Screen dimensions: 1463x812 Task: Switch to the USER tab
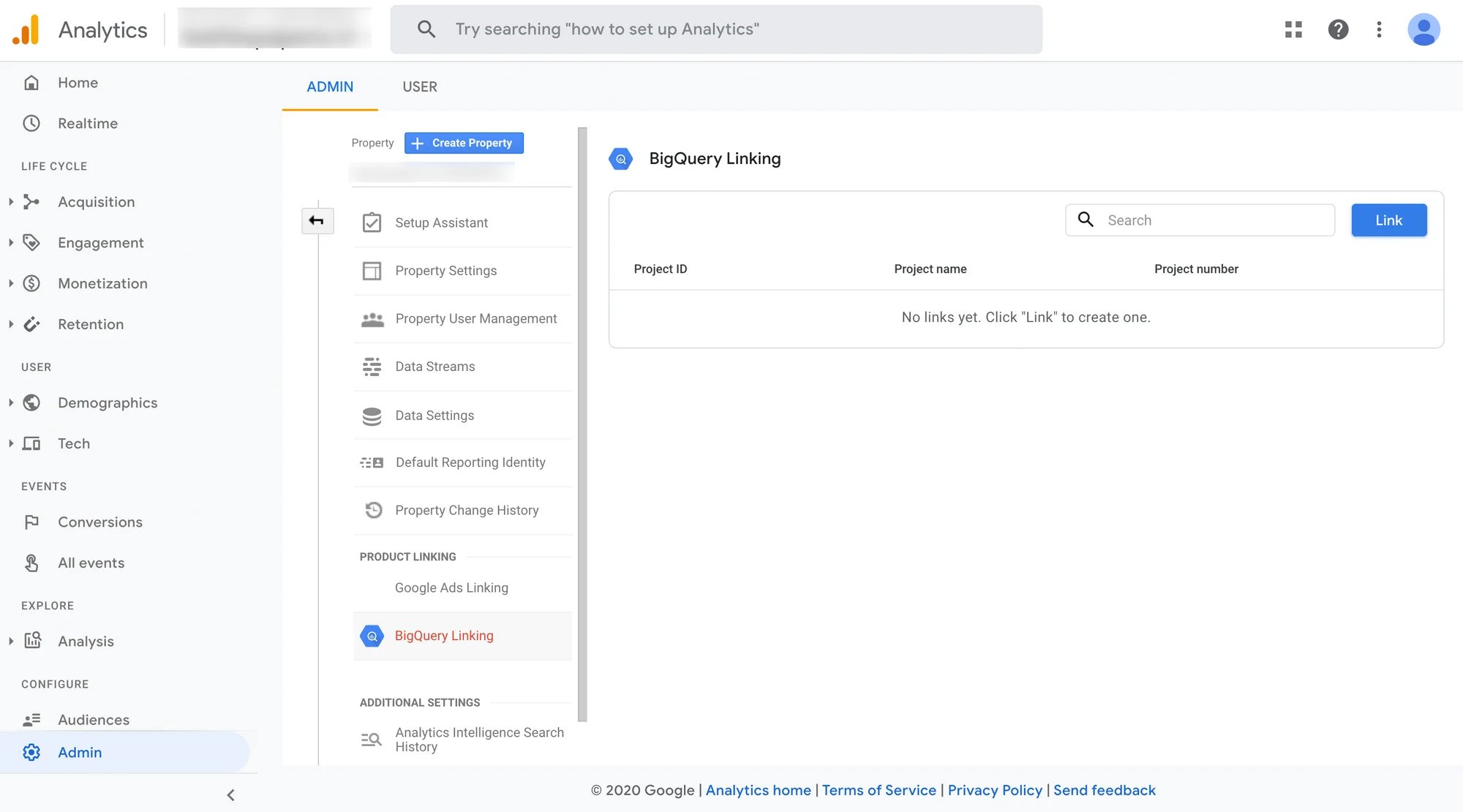tap(419, 86)
